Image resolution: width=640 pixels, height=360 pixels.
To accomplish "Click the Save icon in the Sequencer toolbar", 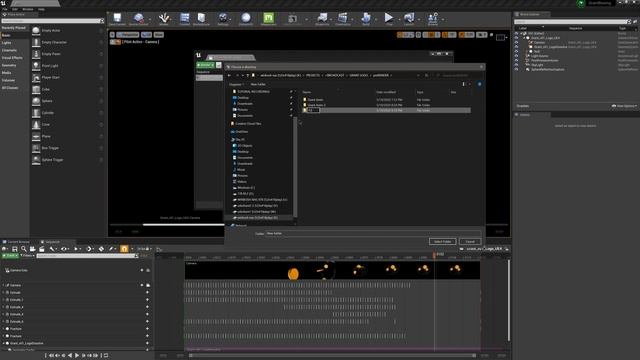I will point(15,249).
